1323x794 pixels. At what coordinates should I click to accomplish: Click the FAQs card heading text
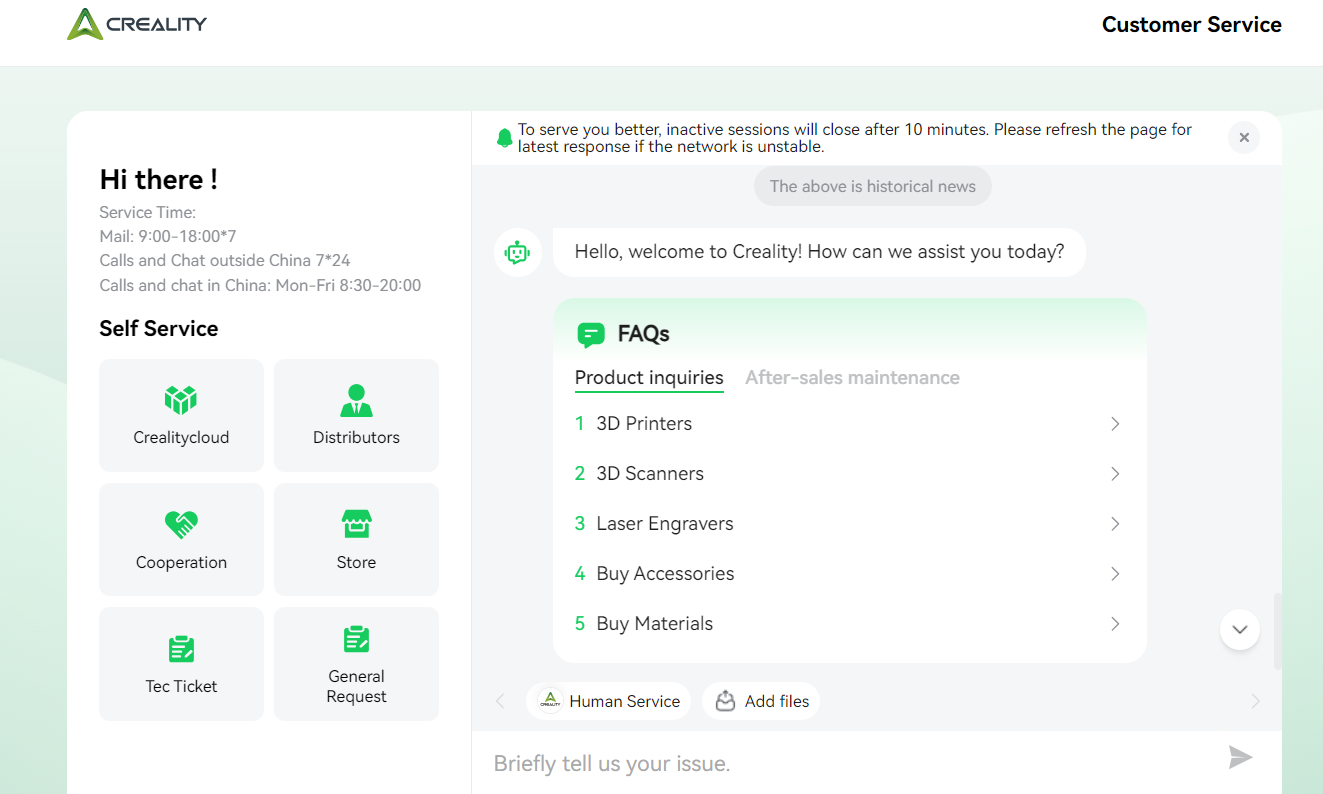pyautogui.click(x=644, y=334)
